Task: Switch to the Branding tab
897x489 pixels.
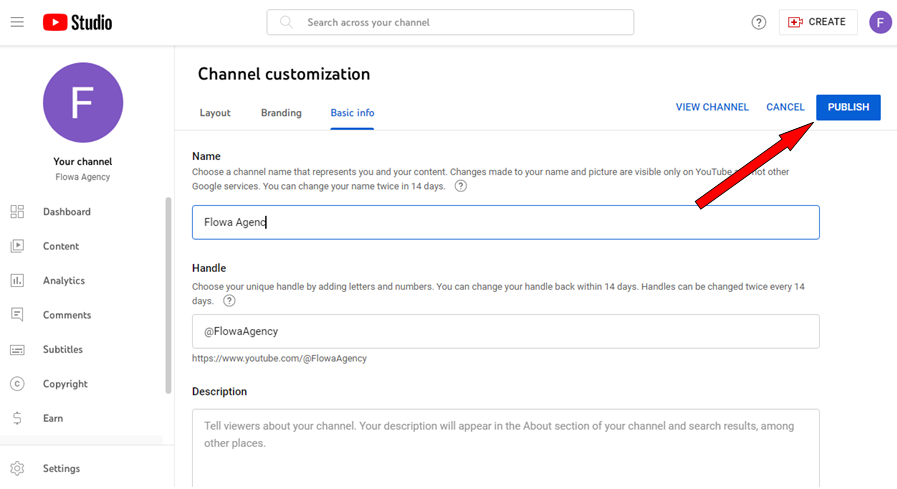Action: click(281, 113)
